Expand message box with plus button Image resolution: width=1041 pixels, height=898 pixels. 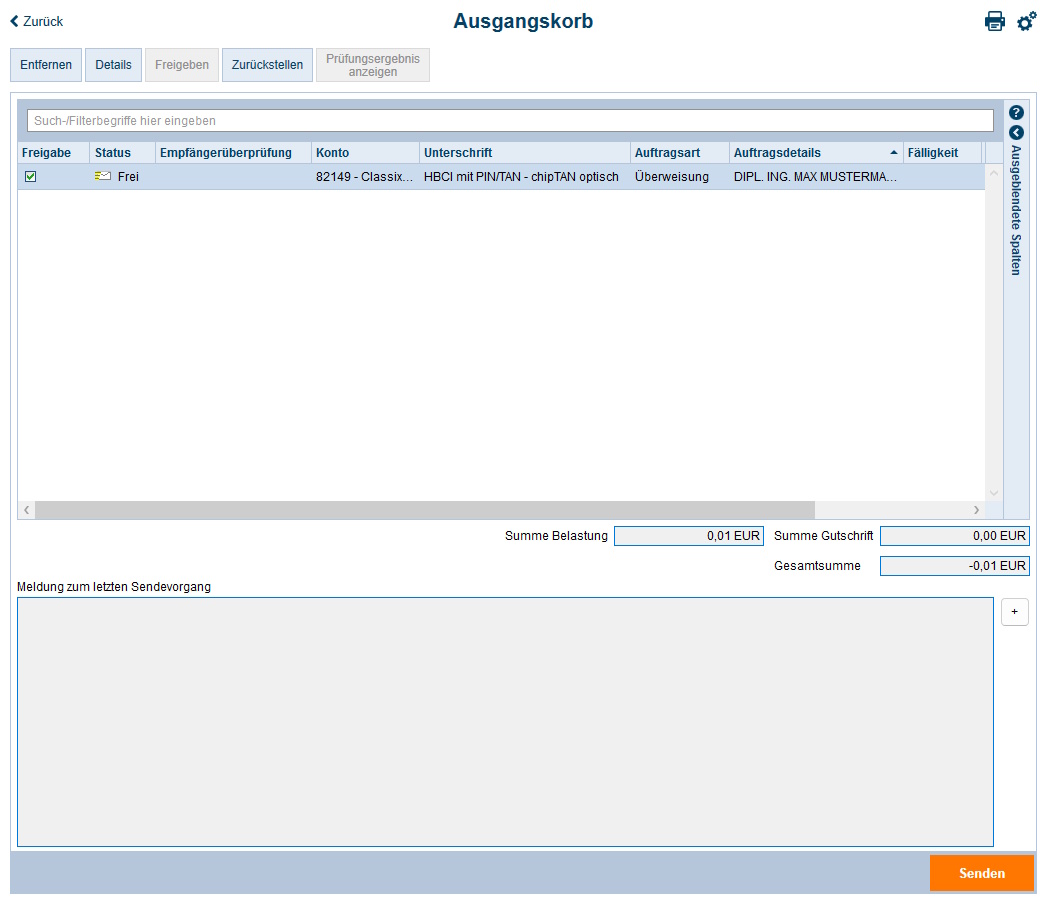coord(1014,611)
